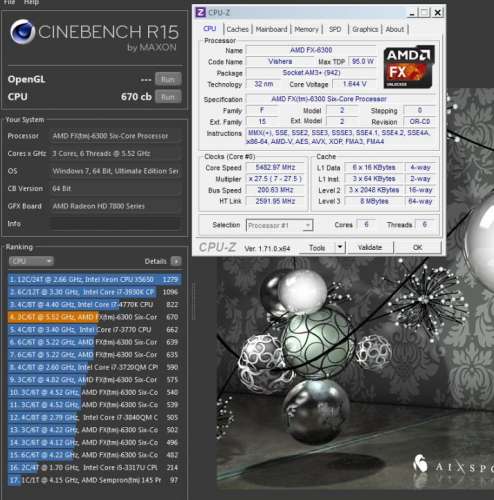The image size is (494, 500).
Task: Open the SPD tab
Action: (335, 29)
